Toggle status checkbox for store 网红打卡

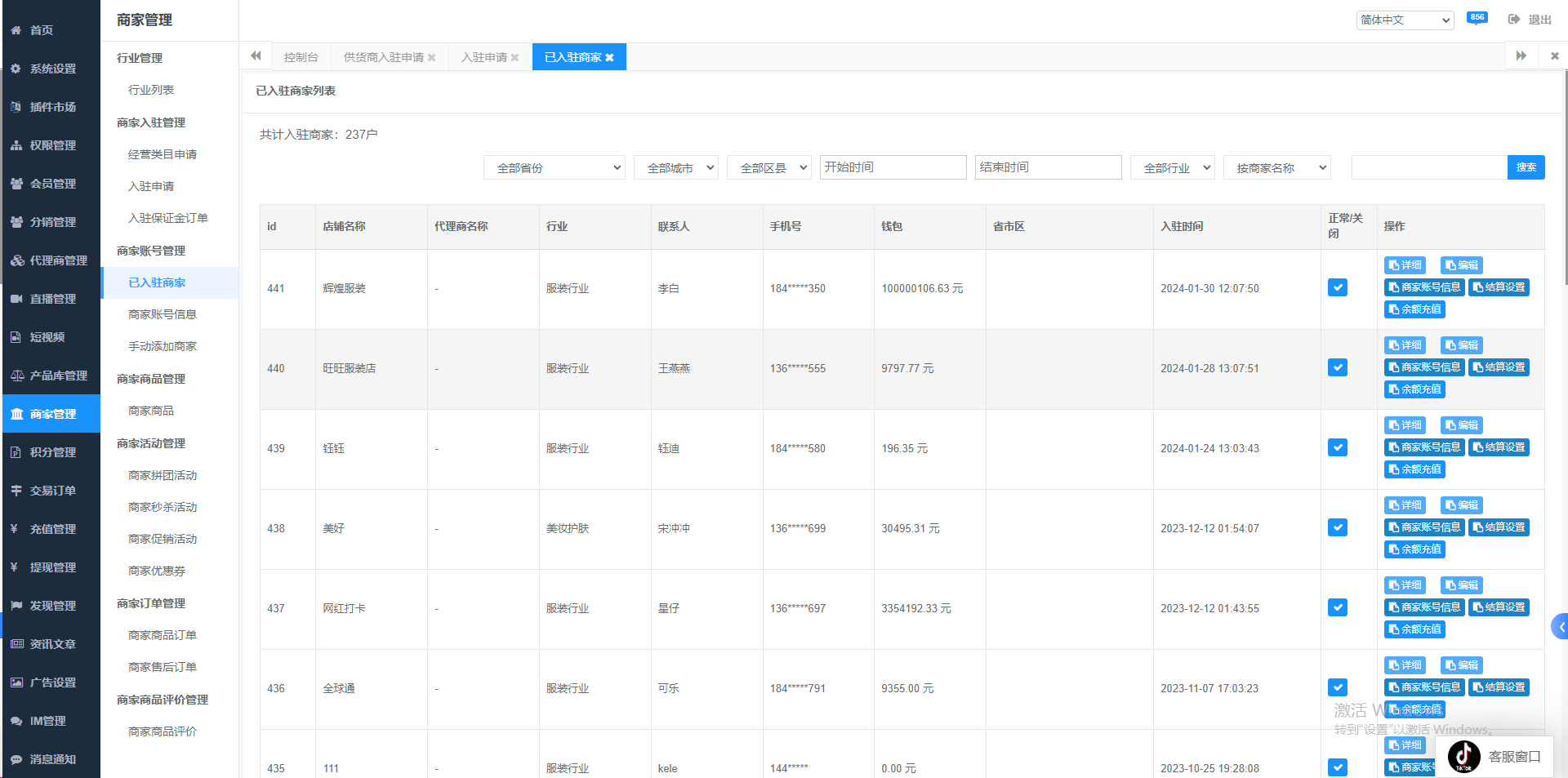(1337, 607)
